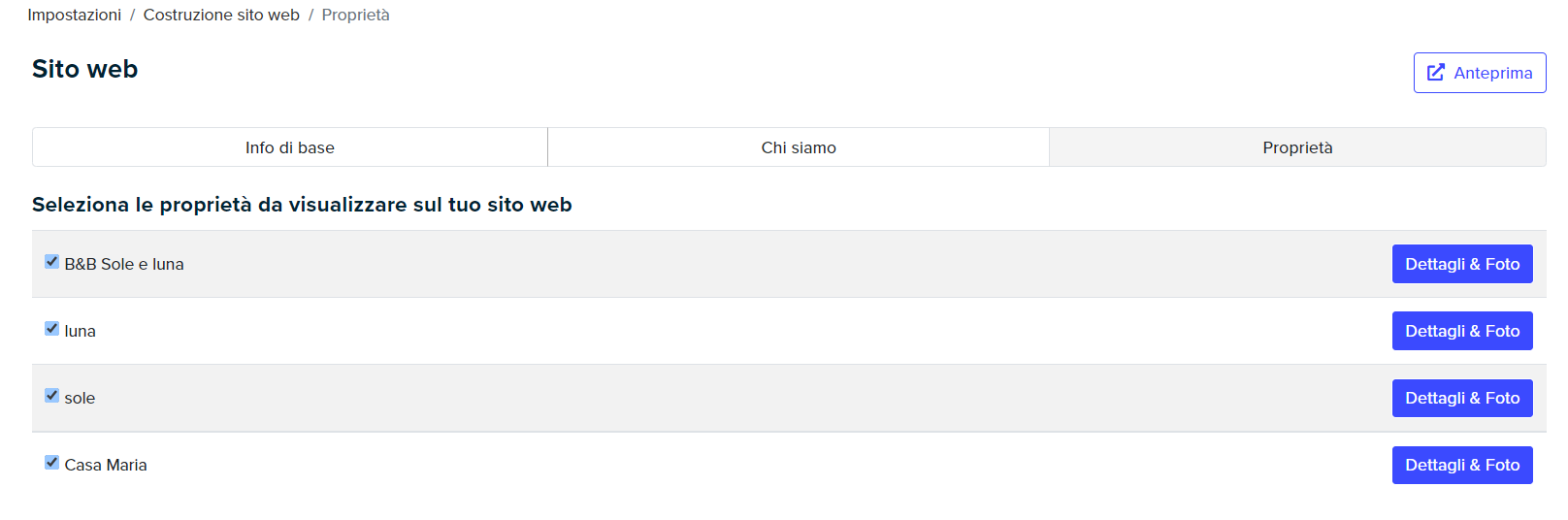Toggle the luna property checkbox
This screenshot has width=1568, height=520.
coord(52,329)
